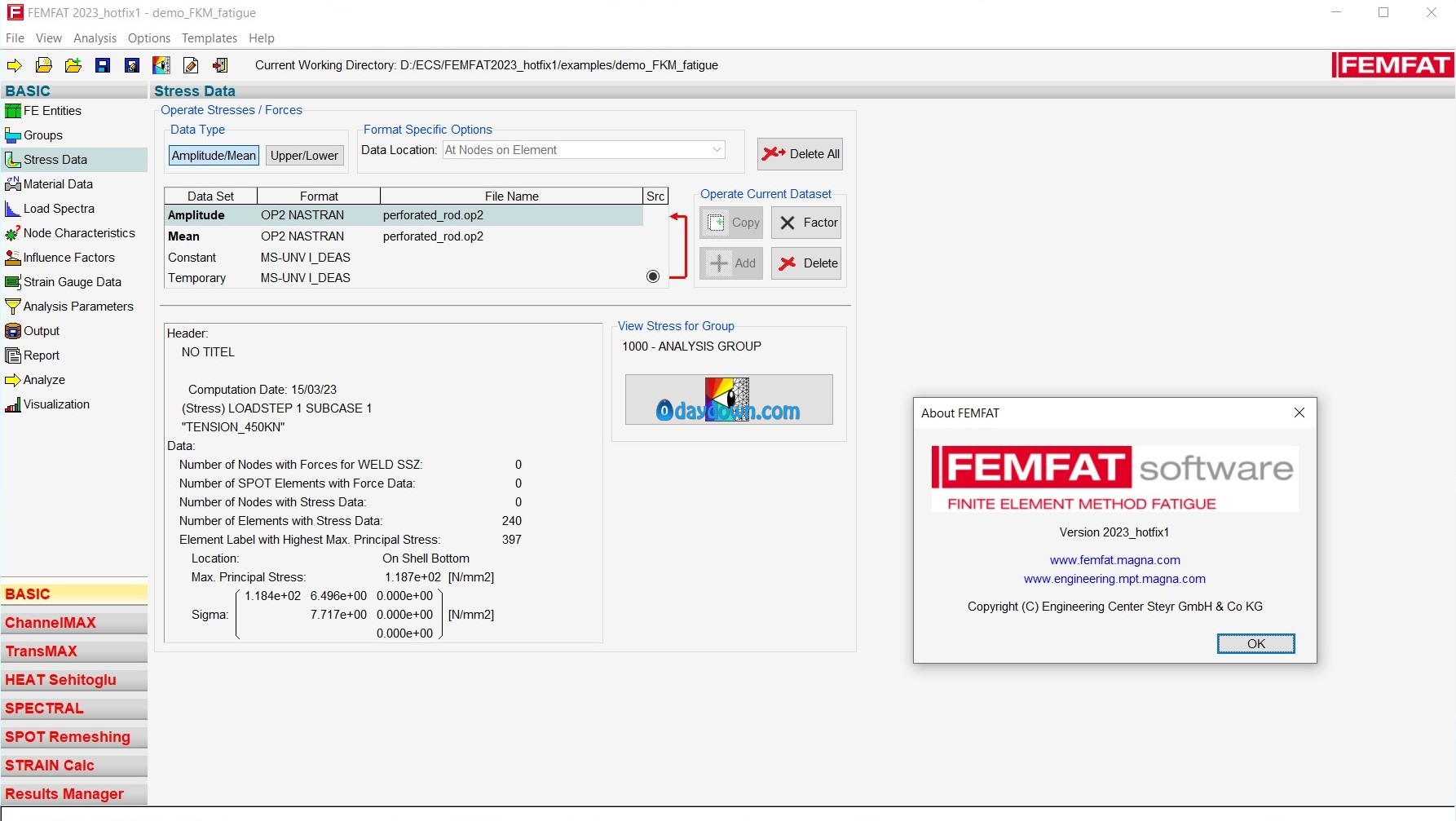Image resolution: width=1456 pixels, height=821 pixels.
Task: Open FE Entities in the sidebar
Action: point(74,111)
